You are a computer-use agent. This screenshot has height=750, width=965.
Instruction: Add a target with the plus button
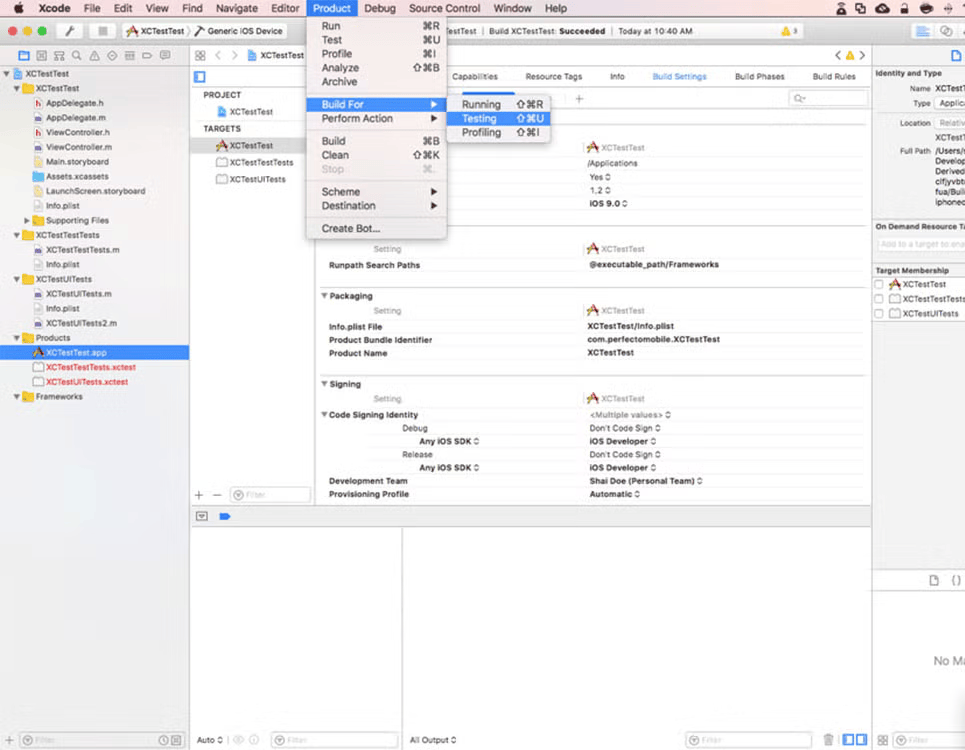tap(199, 495)
